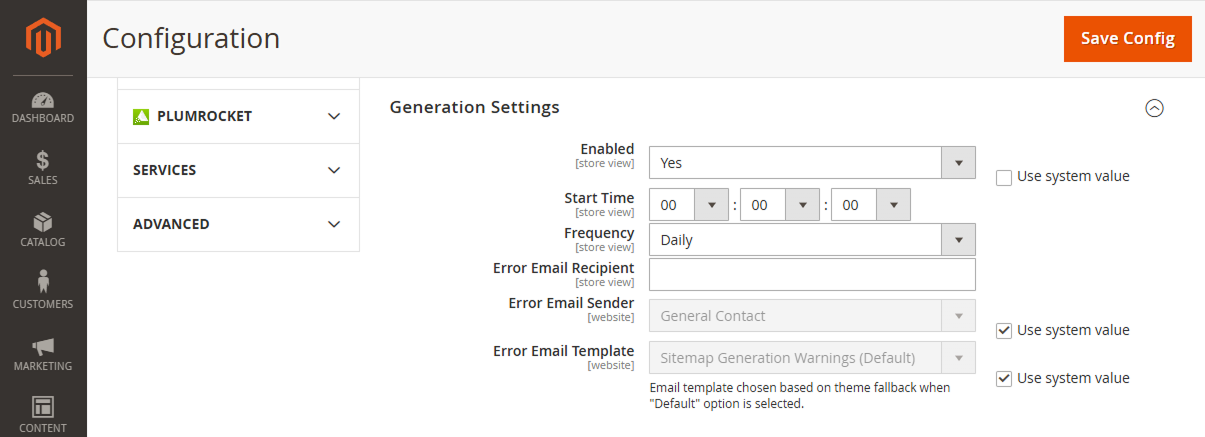Open the Frequency dropdown showing Daily
The height and width of the screenshot is (437, 1205).
pos(812,240)
